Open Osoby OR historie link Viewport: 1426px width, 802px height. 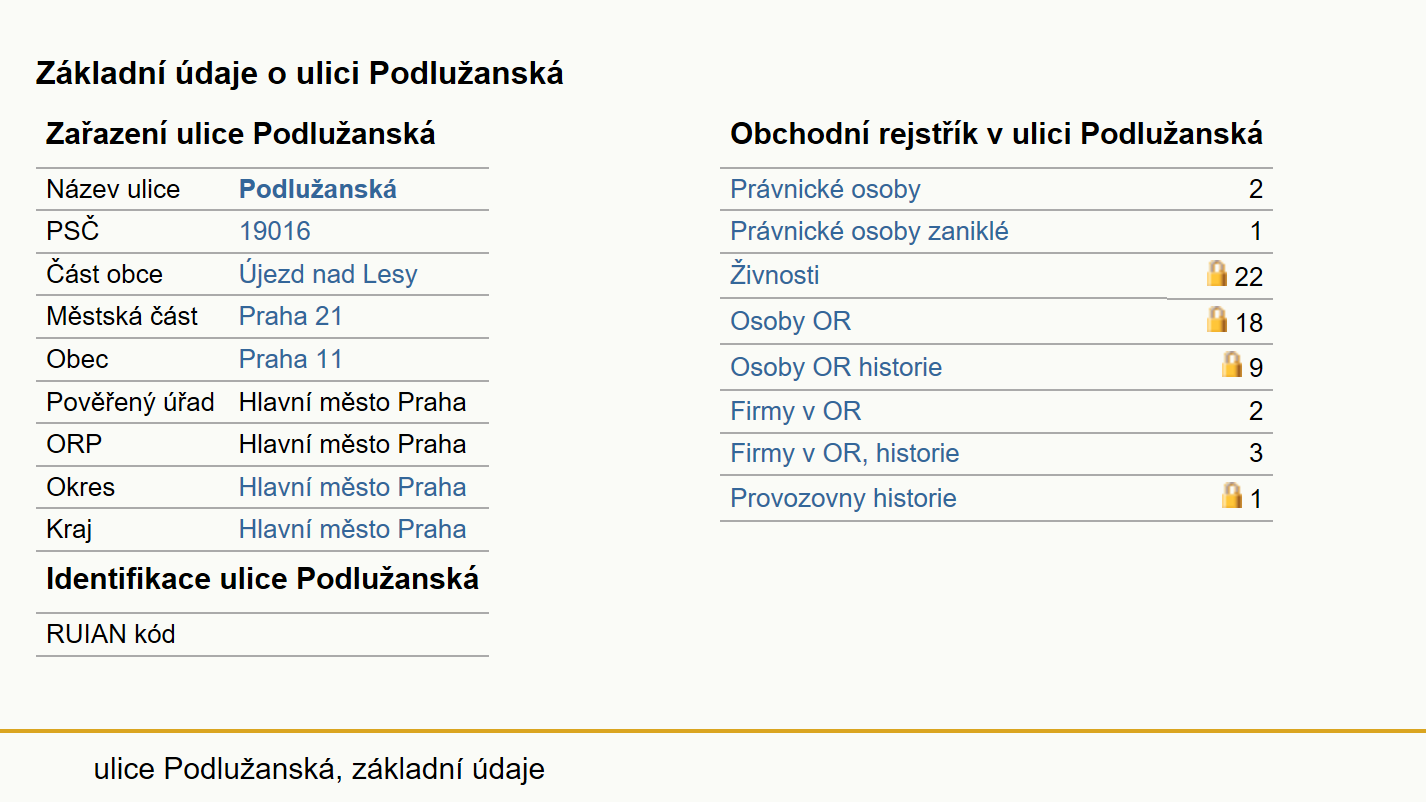[x=836, y=367]
